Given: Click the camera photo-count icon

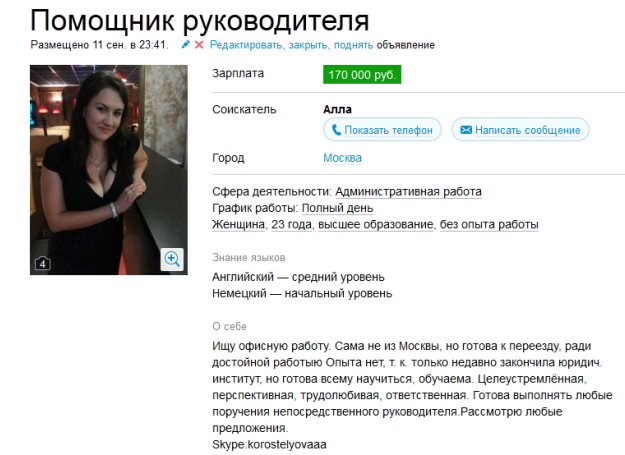Looking at the screenshot, I should coord(43,263).
